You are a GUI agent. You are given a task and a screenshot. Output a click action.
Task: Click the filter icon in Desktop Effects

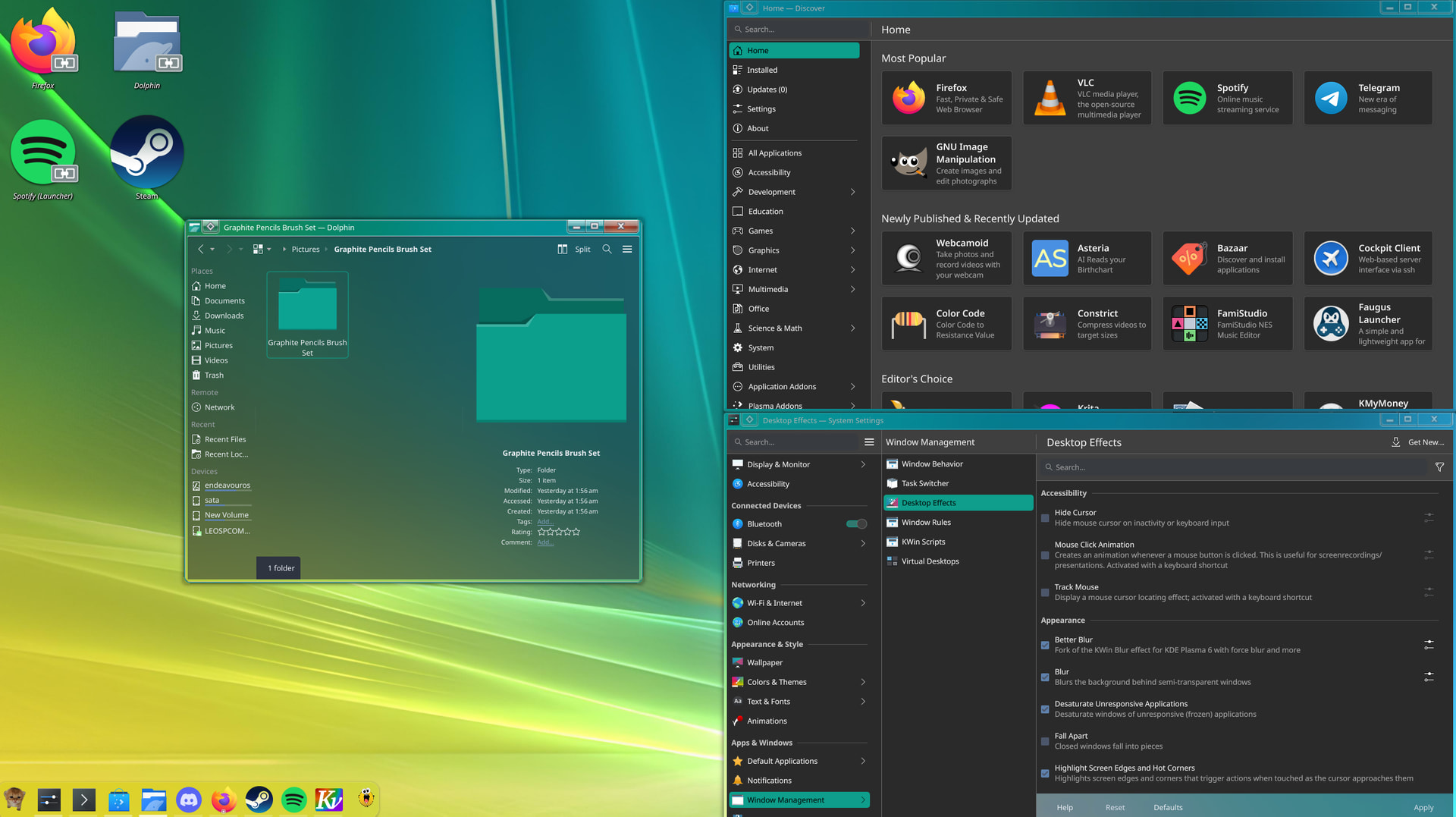click(x=1439, y=467)
